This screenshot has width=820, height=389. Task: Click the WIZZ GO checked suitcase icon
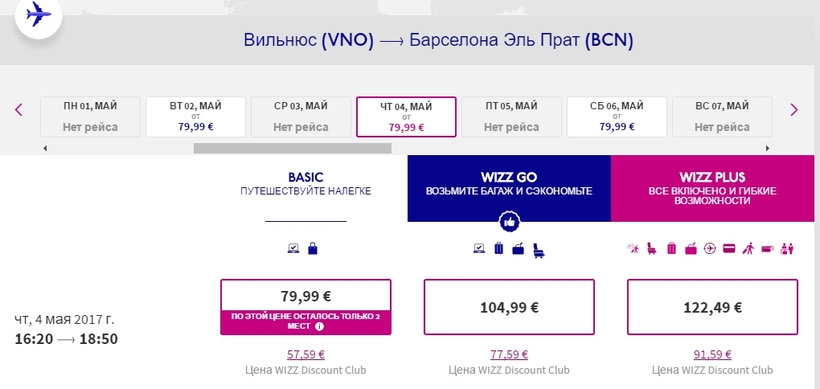(499, 248)
